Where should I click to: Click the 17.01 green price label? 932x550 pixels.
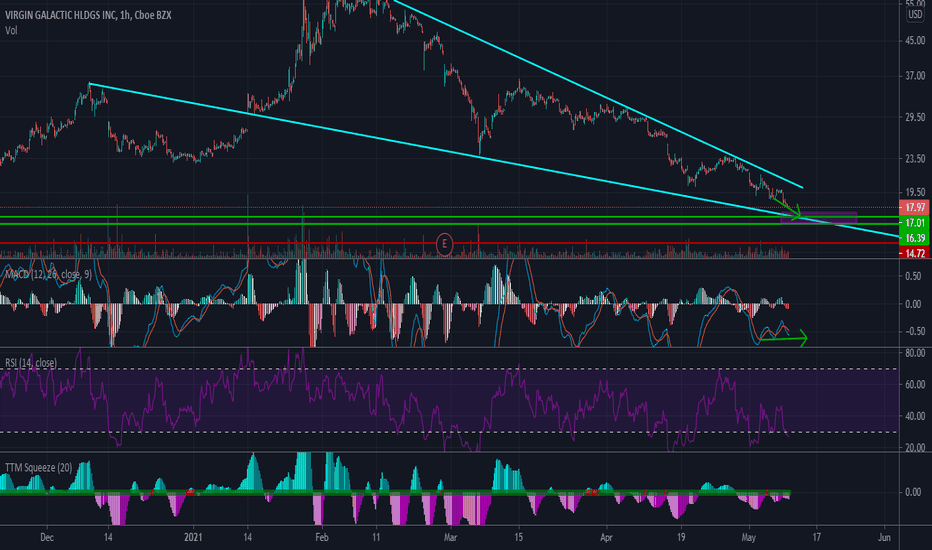915,223
